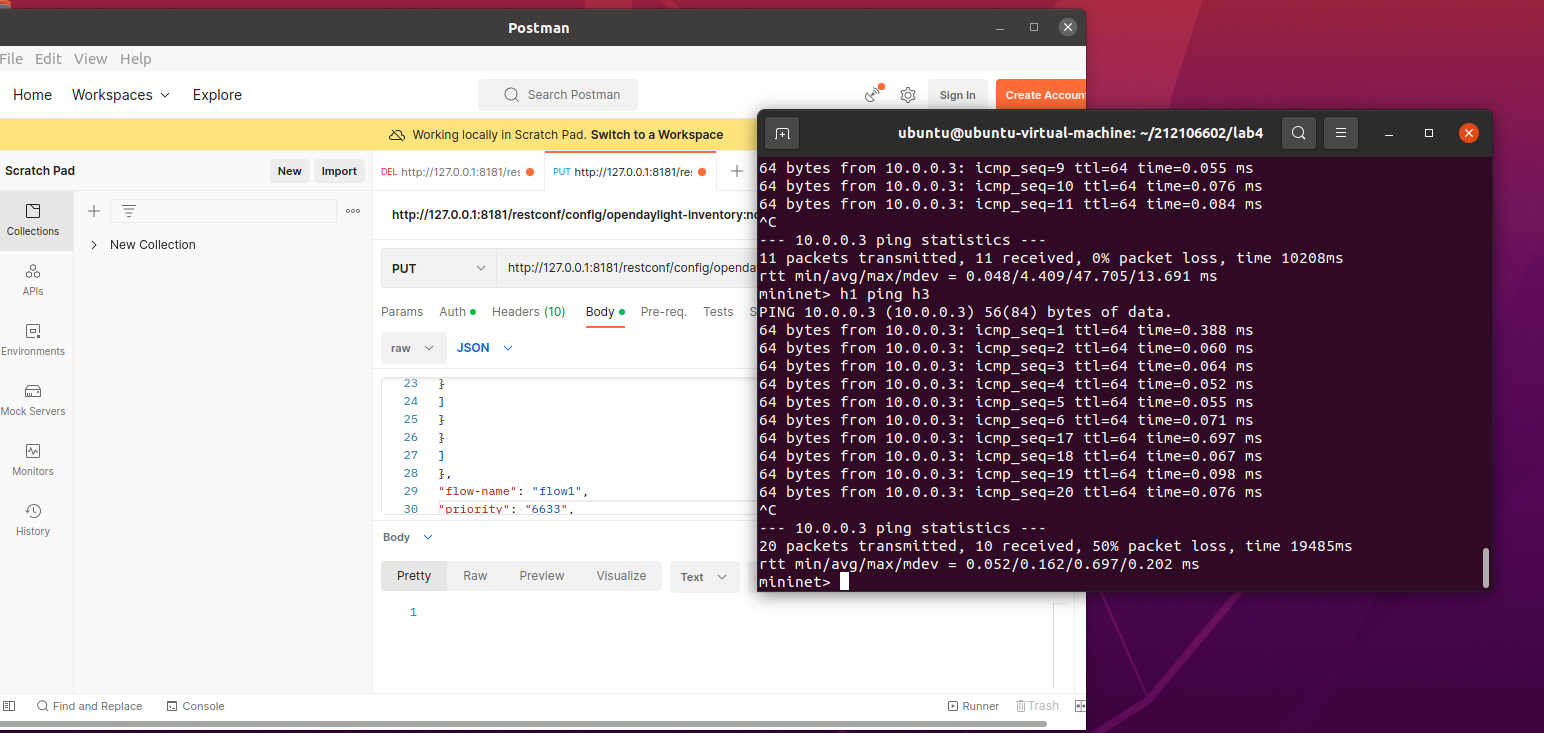Open Postman settings gear icon
Screen dimensions: 1544x733
click(x=908, y=95)
